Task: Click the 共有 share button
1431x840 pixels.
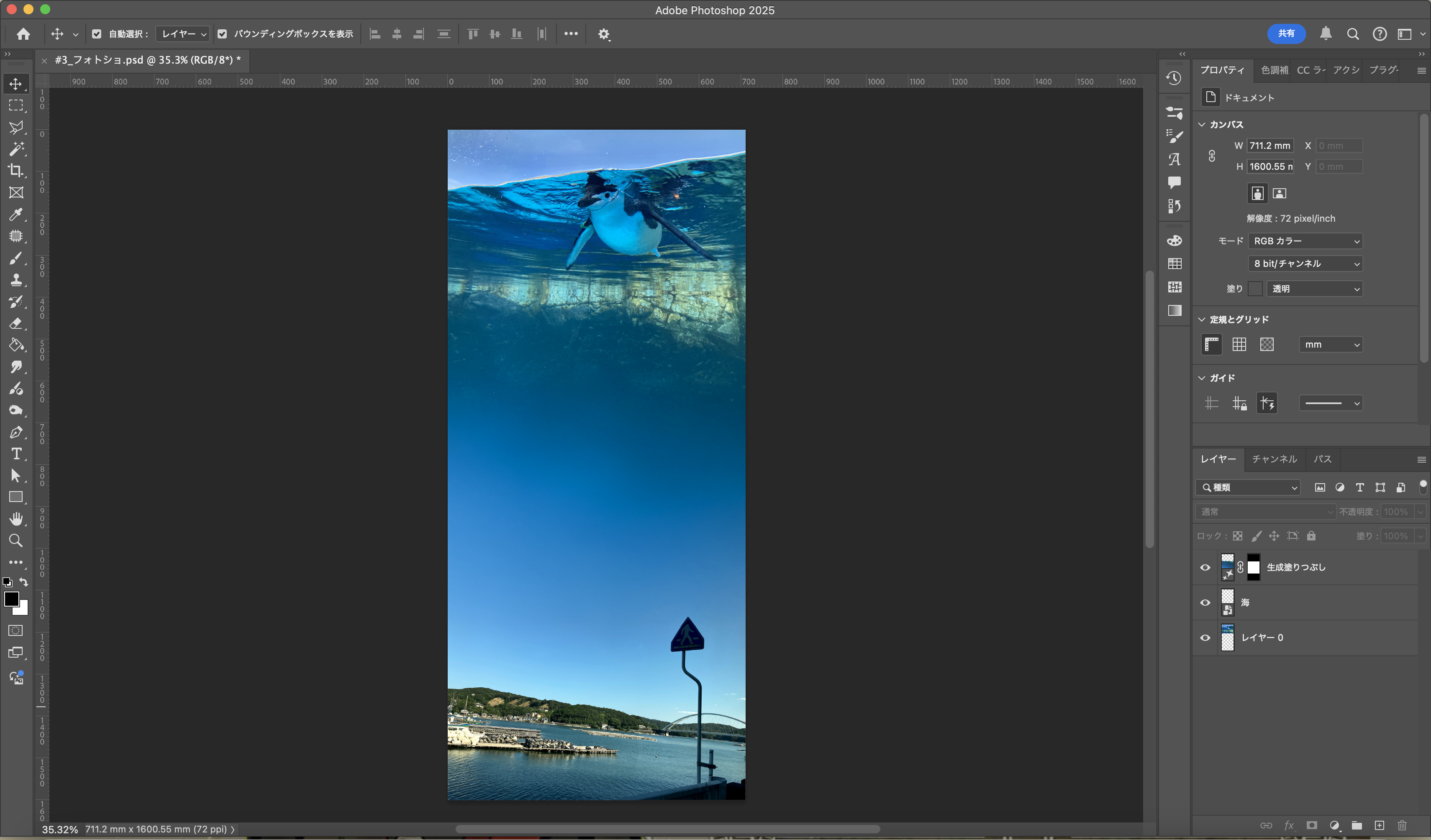Action: click(1286, 33)
